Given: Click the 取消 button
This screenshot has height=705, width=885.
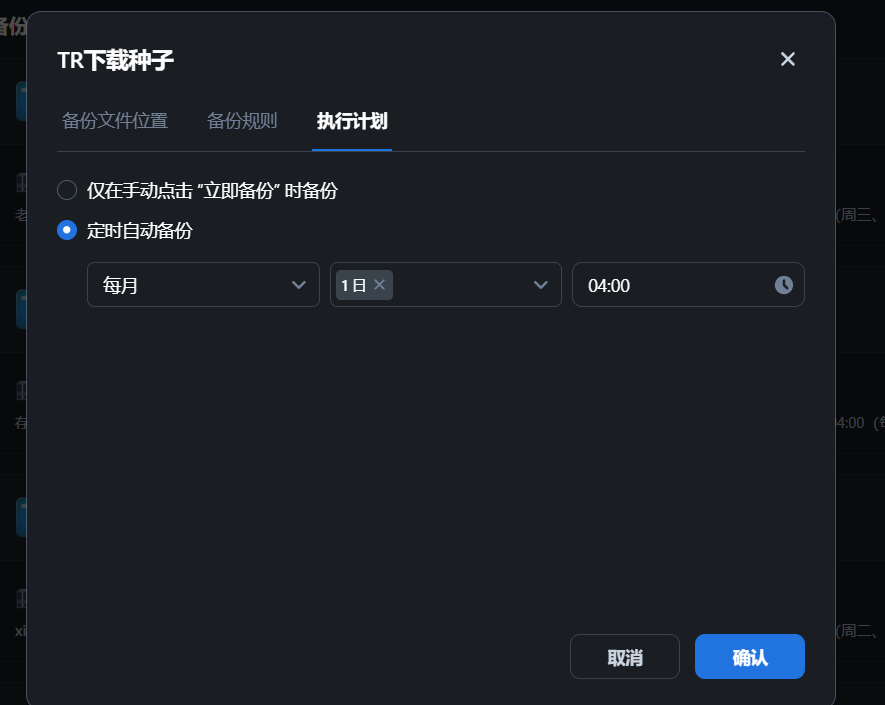Looking at the screenshot, I should pos(624,656).
